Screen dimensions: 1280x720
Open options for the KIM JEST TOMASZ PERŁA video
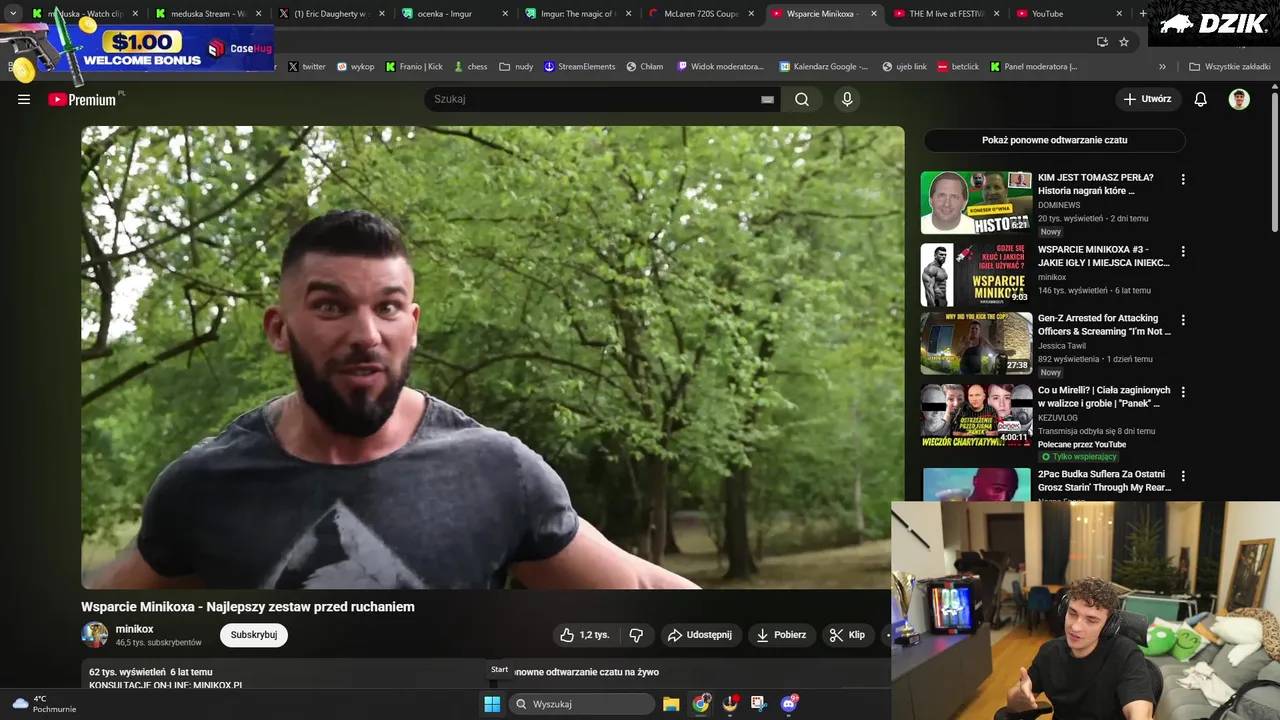coord(1183,180)
